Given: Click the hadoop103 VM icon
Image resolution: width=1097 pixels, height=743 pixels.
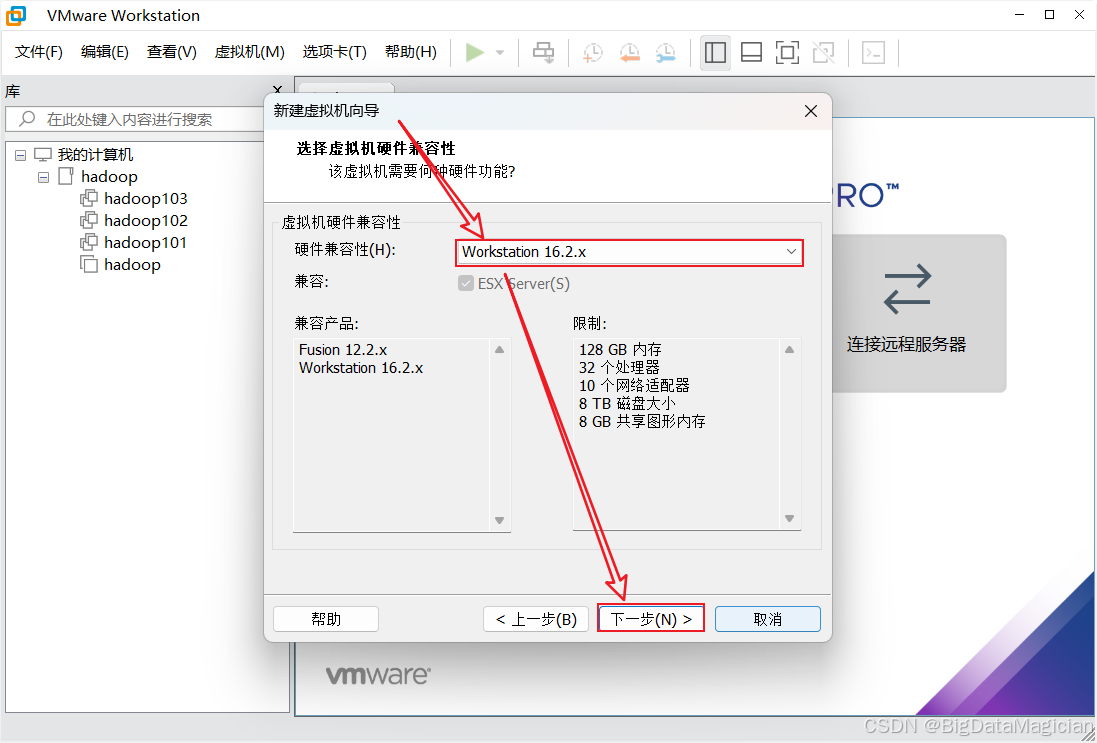Looking at the screenshot, I should [x=89, y=199].
